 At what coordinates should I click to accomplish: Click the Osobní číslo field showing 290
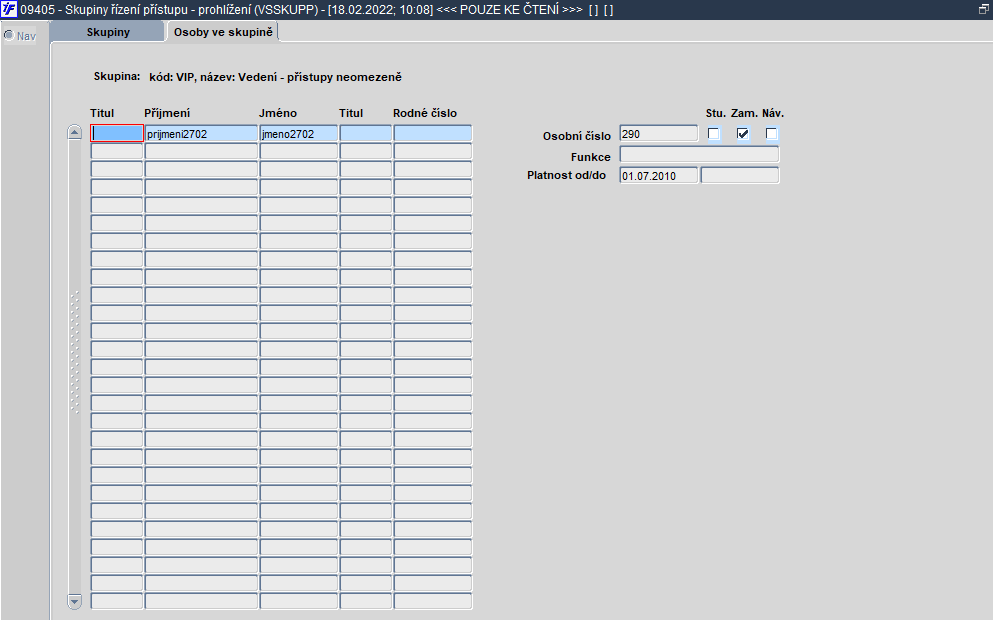659,134
